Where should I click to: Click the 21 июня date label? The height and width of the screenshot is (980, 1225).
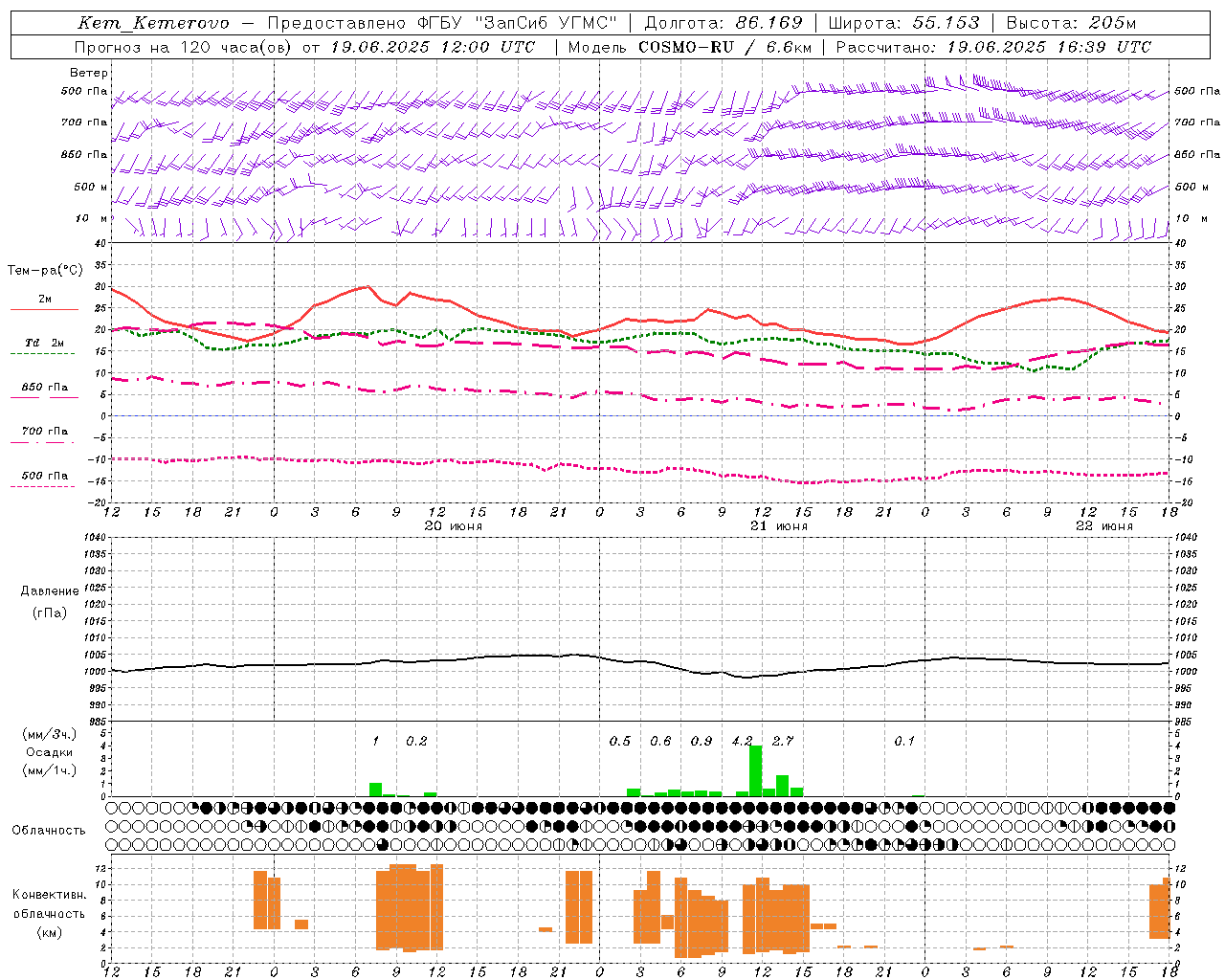click(x=779, y=526)
